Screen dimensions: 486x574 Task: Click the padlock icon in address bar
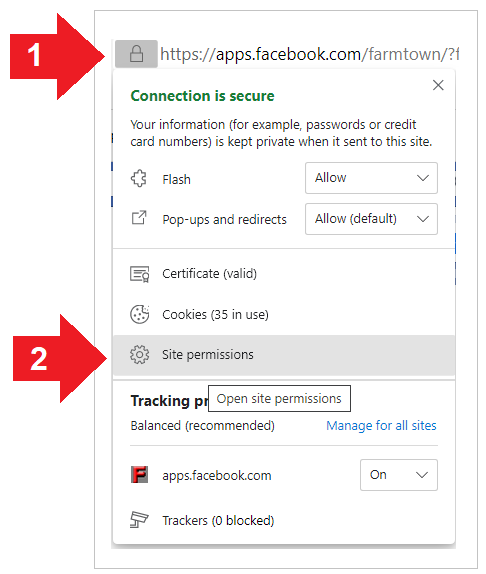[137, 54]
